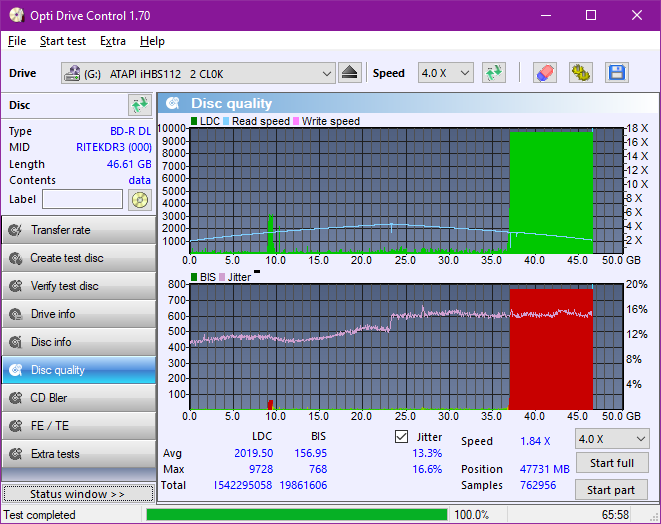Select Extra tests in sidebar
Image resolution: width=661 pixels, height=524 pixels.
pyautogui.click(x=79, y=454)
